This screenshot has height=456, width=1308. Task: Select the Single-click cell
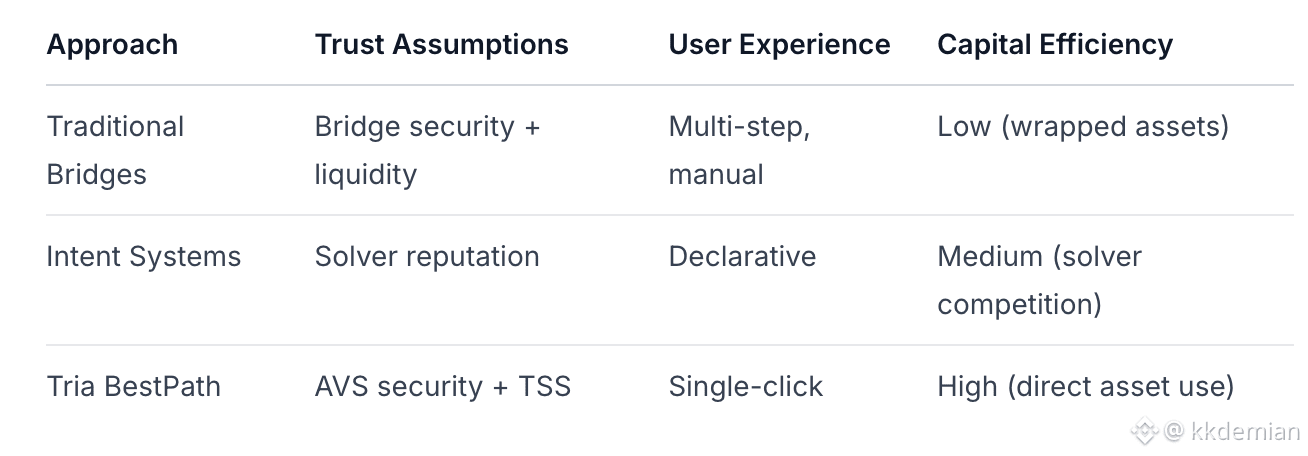[745, 387]
